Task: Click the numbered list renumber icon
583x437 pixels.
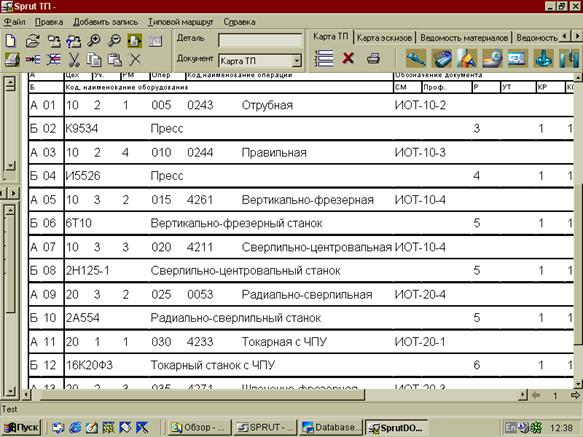Action: click(x=324, y=58)
